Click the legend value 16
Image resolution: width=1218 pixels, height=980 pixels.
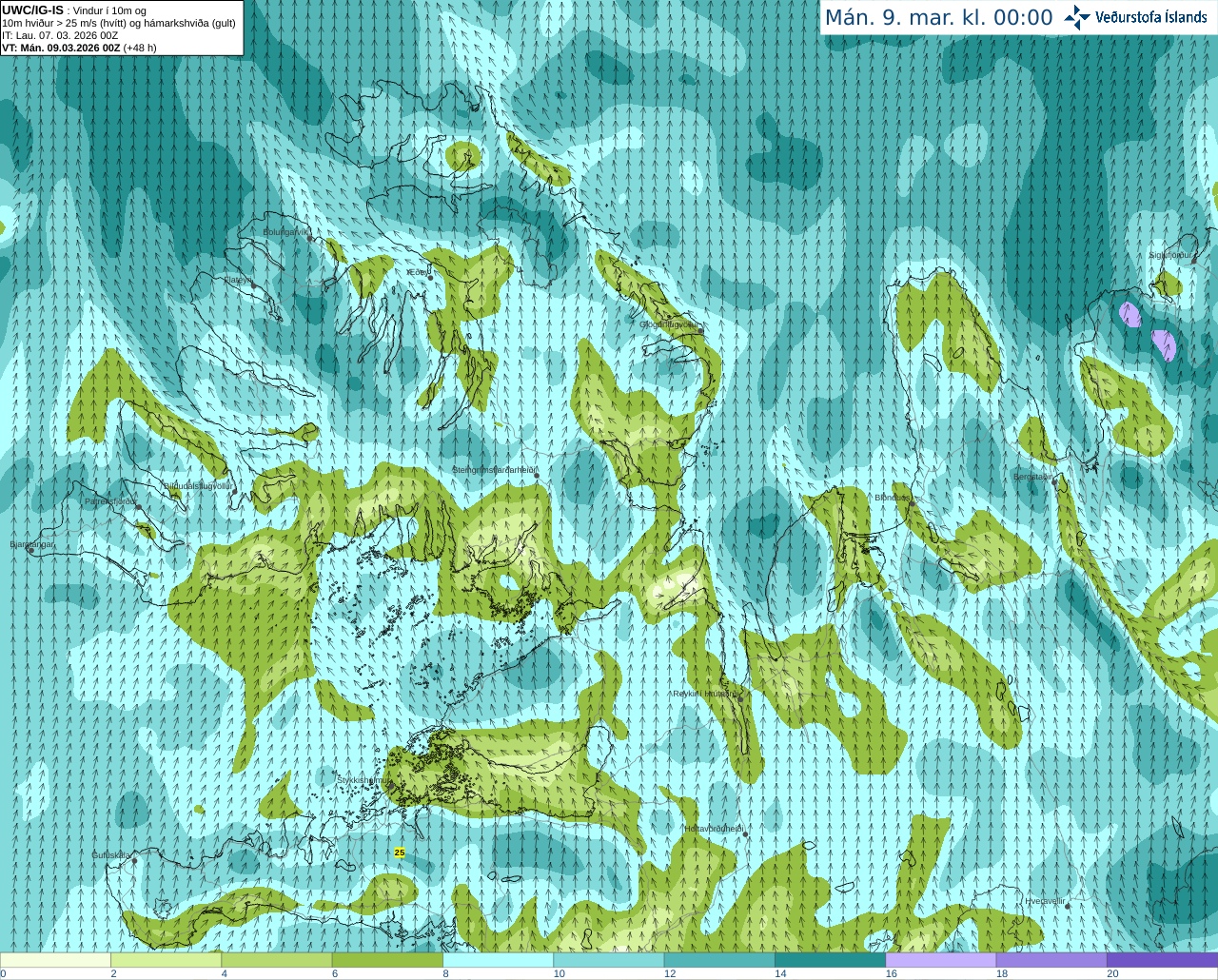[x=892, y=973]
